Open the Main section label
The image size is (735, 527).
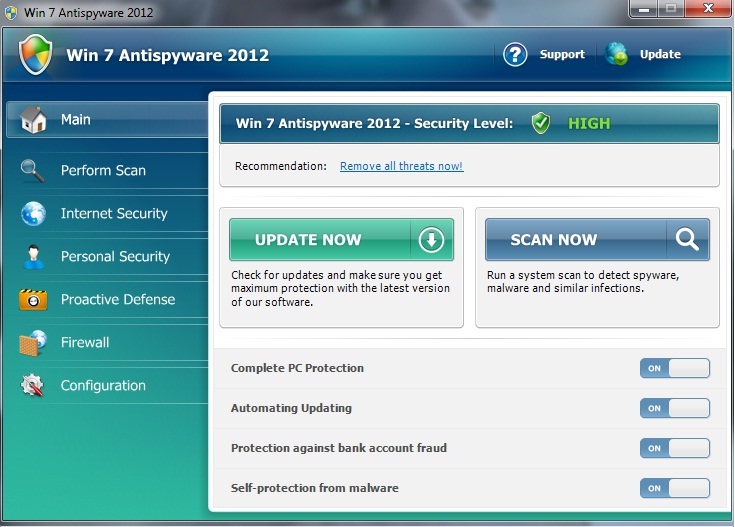(75, 120)
